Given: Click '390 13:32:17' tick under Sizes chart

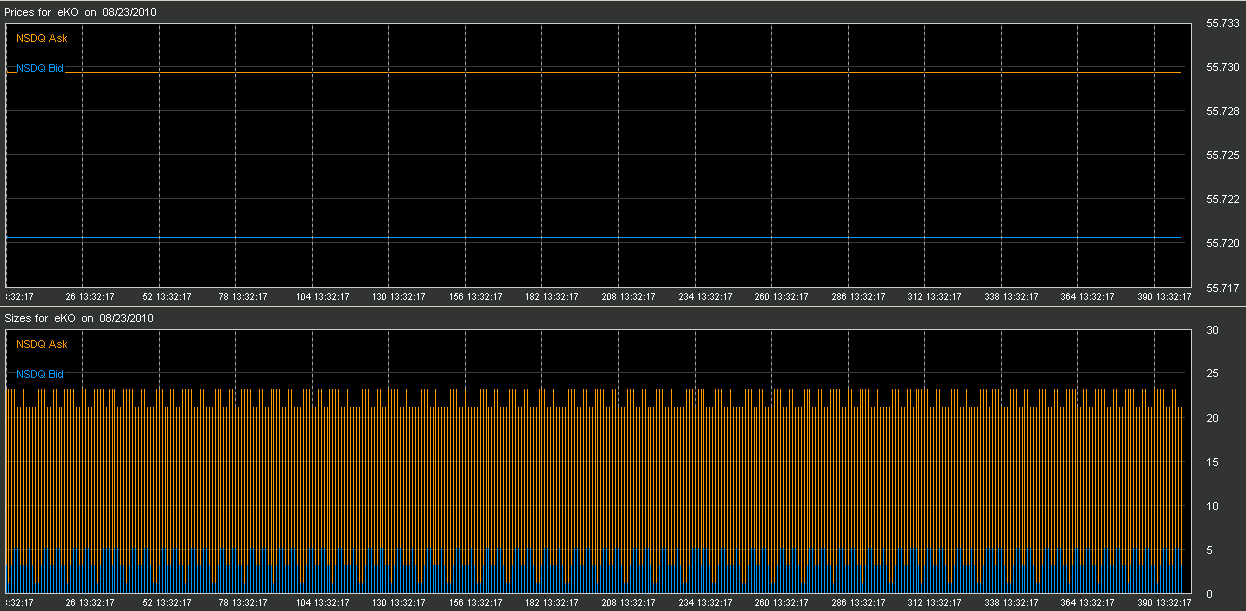Looking at the screenshot, I should [1164, 603].
